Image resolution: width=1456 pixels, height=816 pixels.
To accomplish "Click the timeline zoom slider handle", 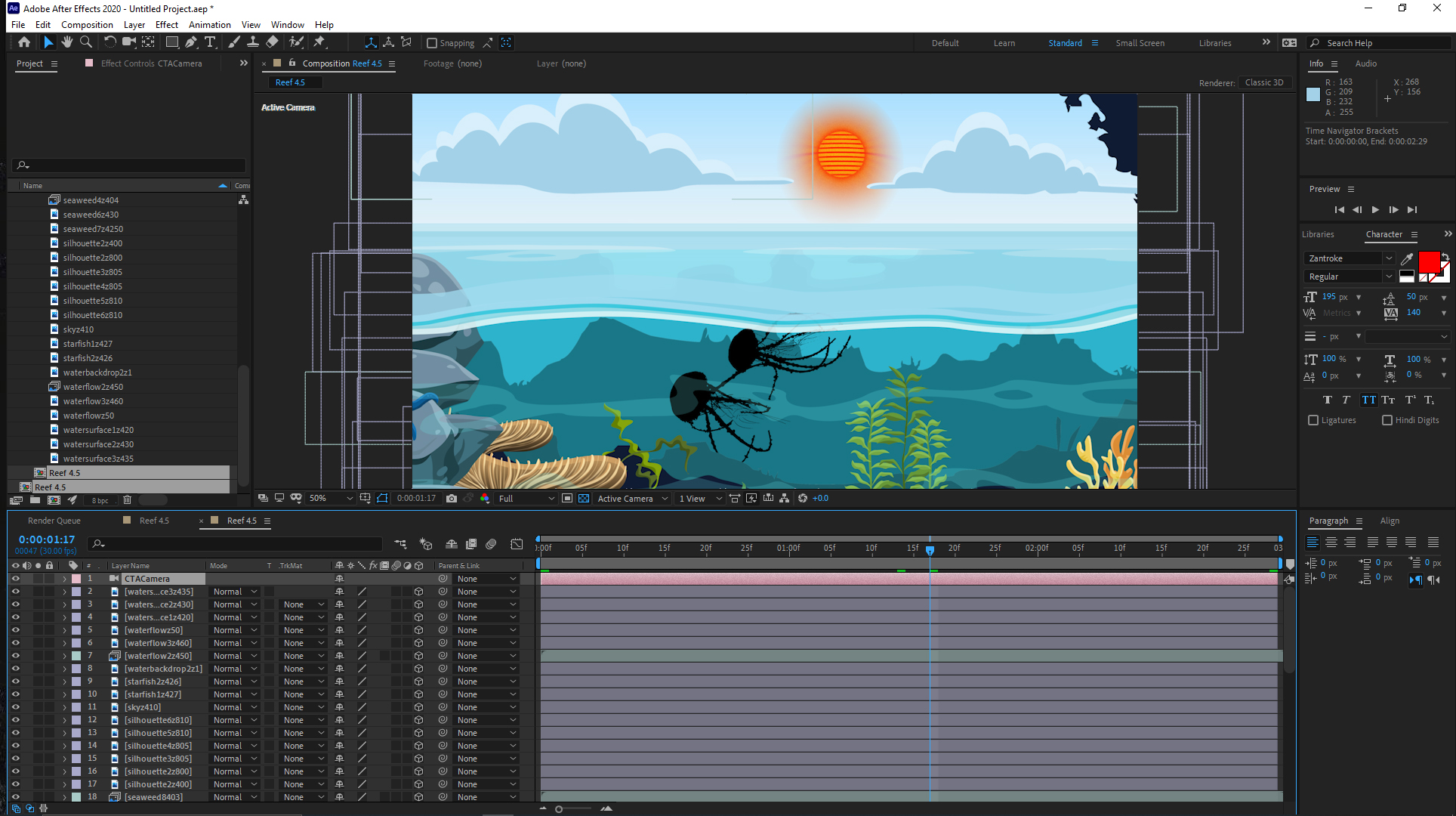I will [559, 809].
